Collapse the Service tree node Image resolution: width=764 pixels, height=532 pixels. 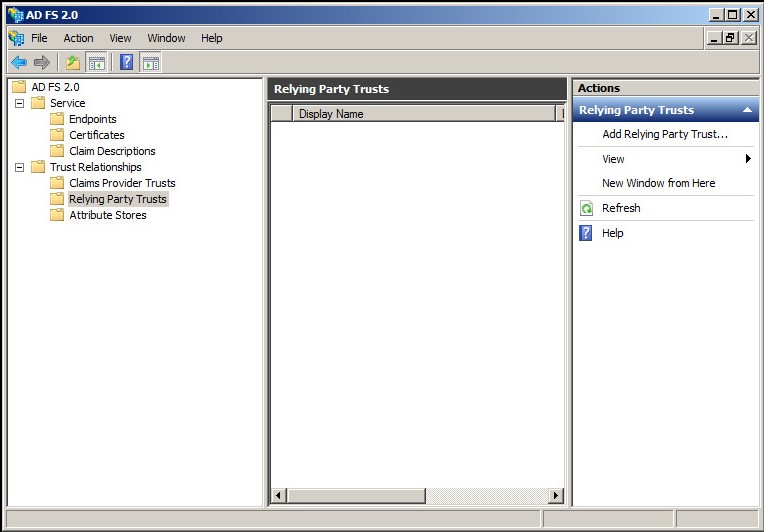click(19, 103)
